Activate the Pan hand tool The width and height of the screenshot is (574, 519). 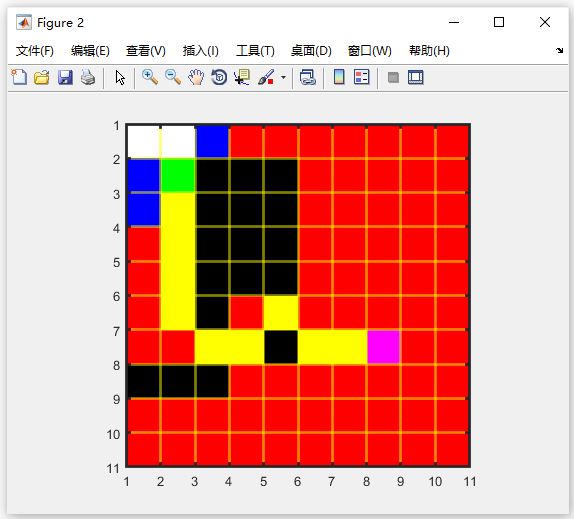pos(196,77)
